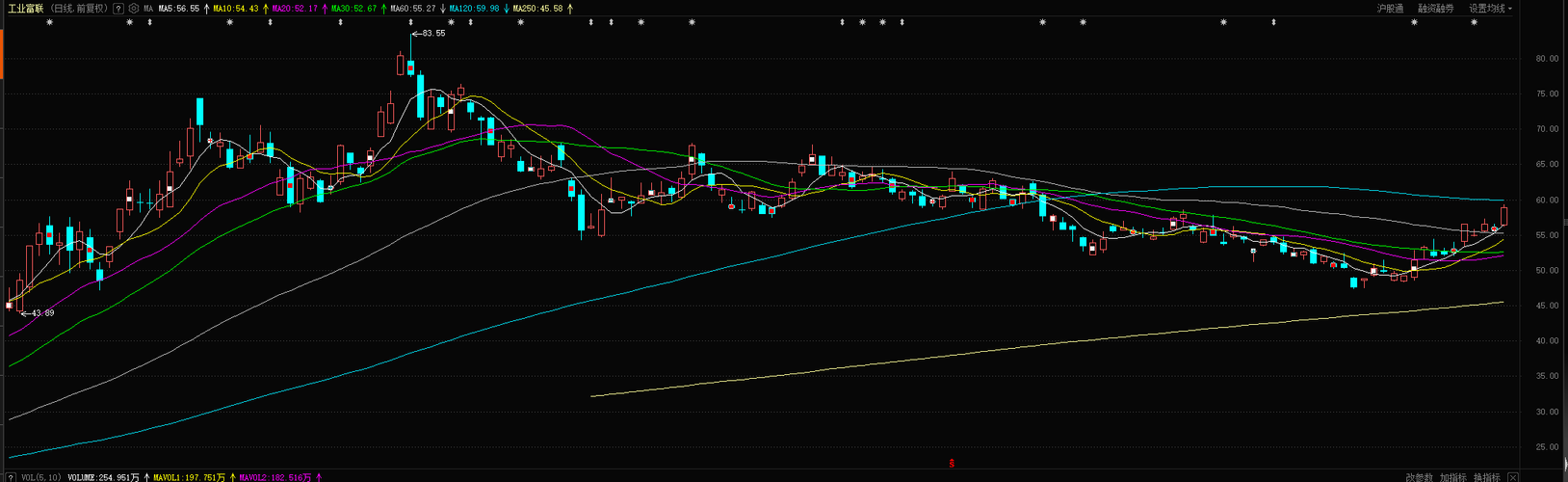This screenshot has height=482, width=1568.
Task: Click the 25.00 price axis label
Action: pos(1547,447)
